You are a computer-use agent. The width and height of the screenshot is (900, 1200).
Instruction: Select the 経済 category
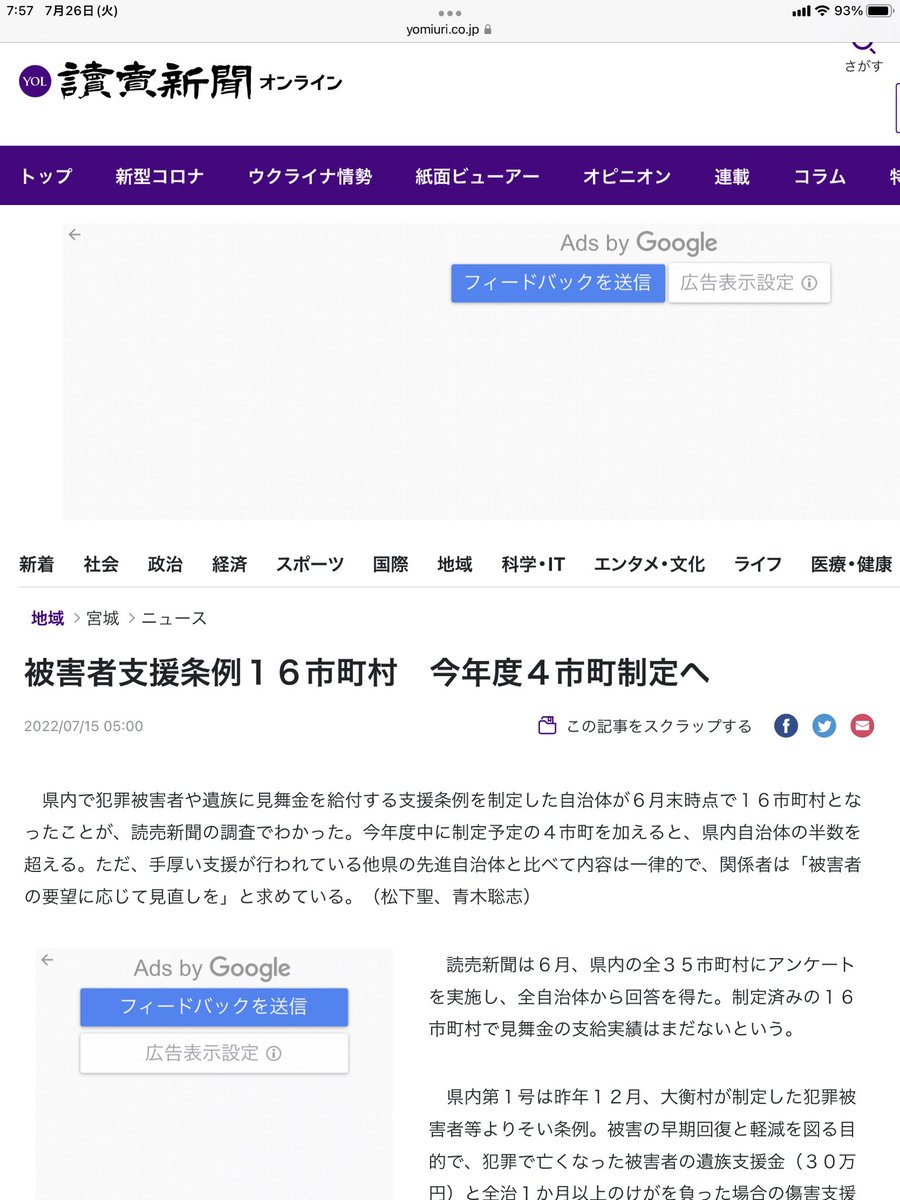[x=229, y=564]
